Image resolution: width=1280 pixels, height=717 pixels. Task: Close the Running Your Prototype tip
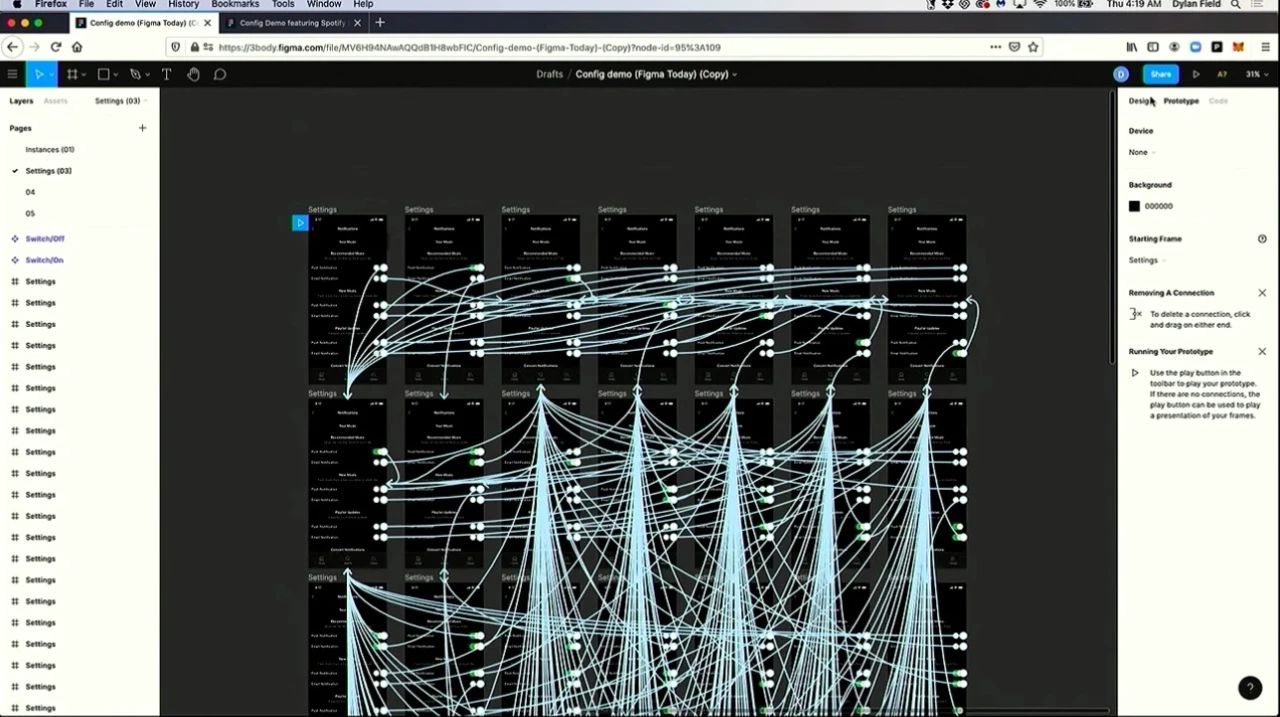tap(1261, 352)
